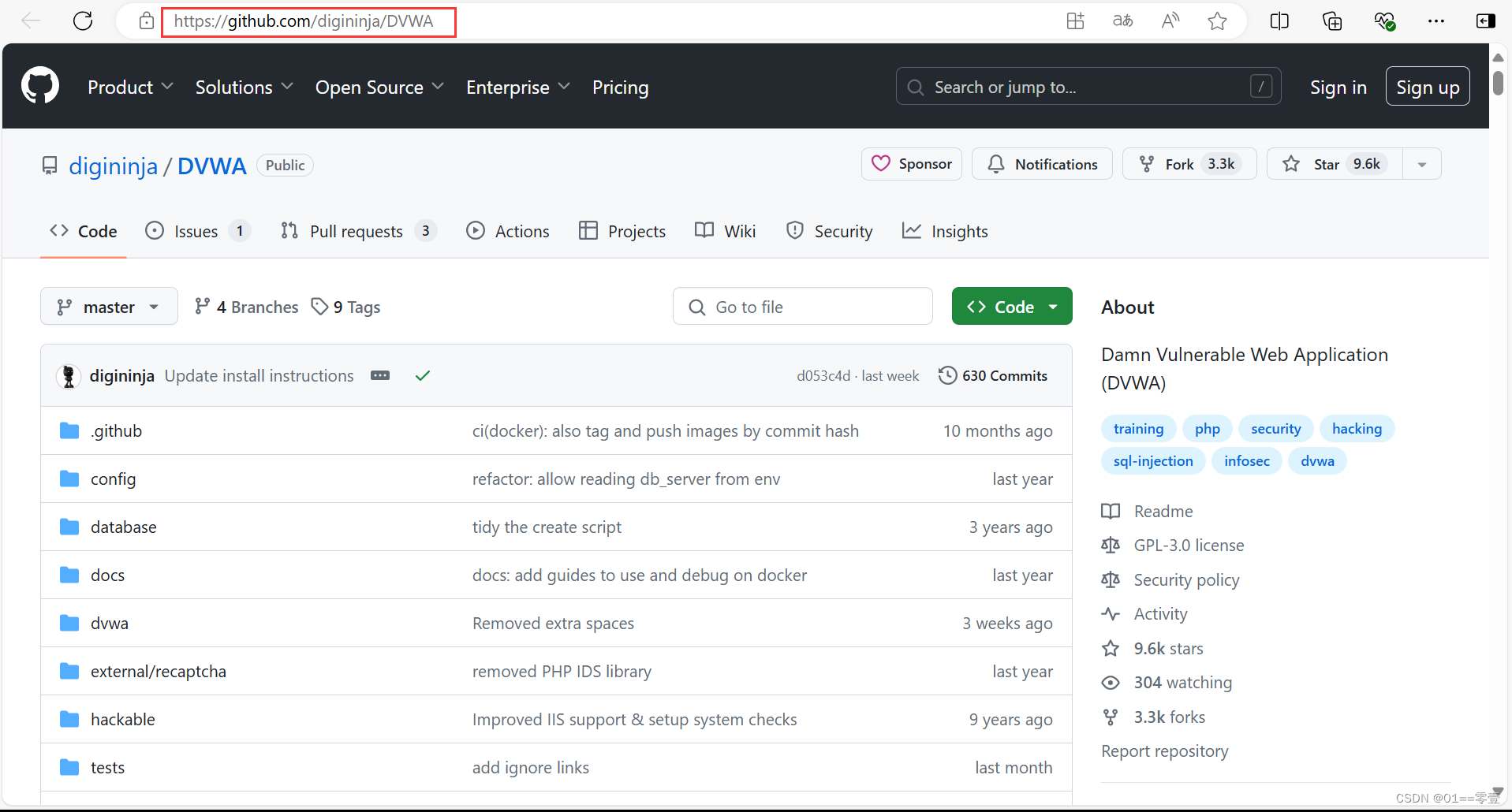Screen dimensions: 1512x812
Task: Click the Readme book icon in About
Action: click(1111, 511)
